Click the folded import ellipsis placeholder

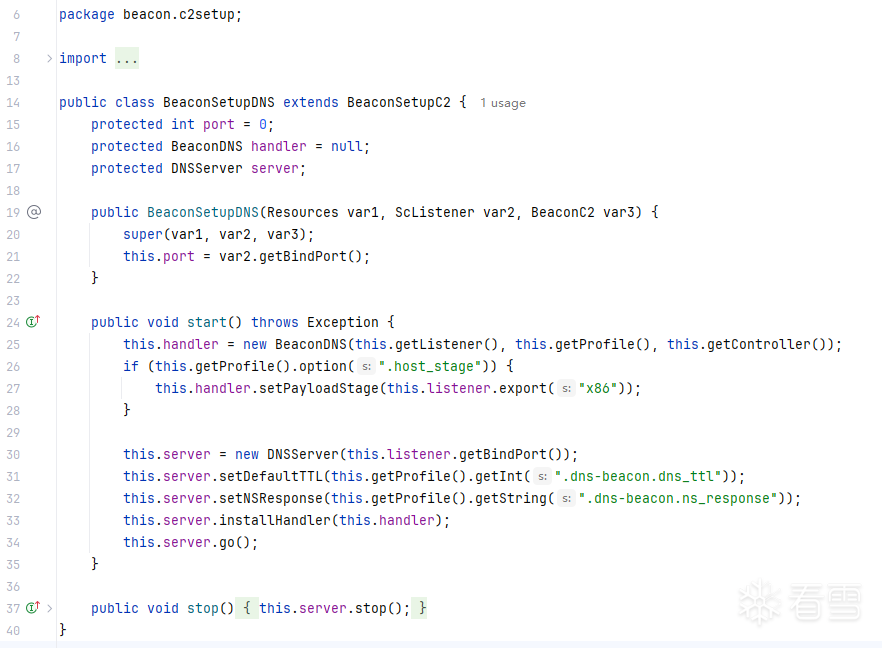click(126, 58)
